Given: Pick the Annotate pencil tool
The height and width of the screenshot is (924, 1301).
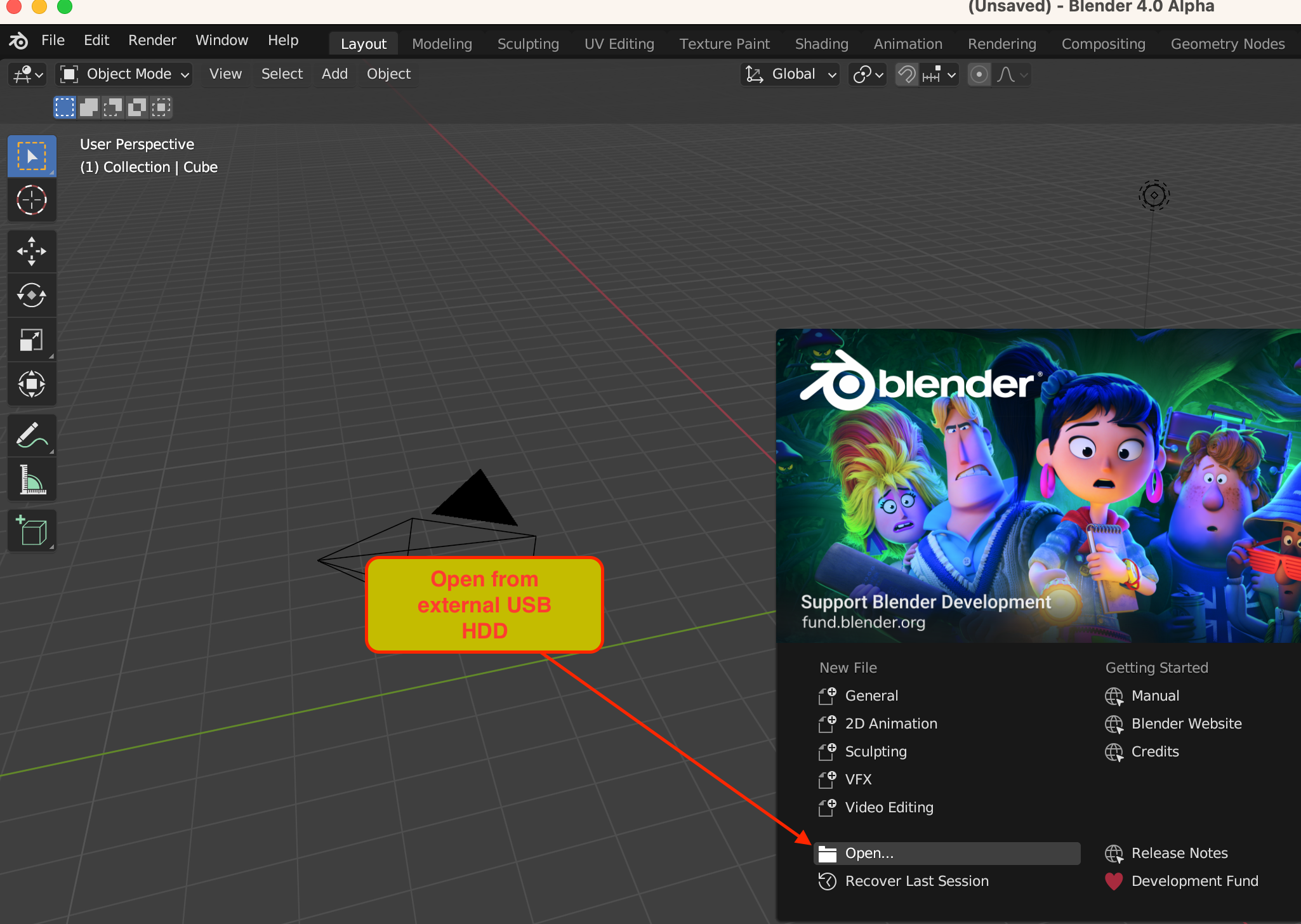Looking at the screenshot, I should 31,435.
